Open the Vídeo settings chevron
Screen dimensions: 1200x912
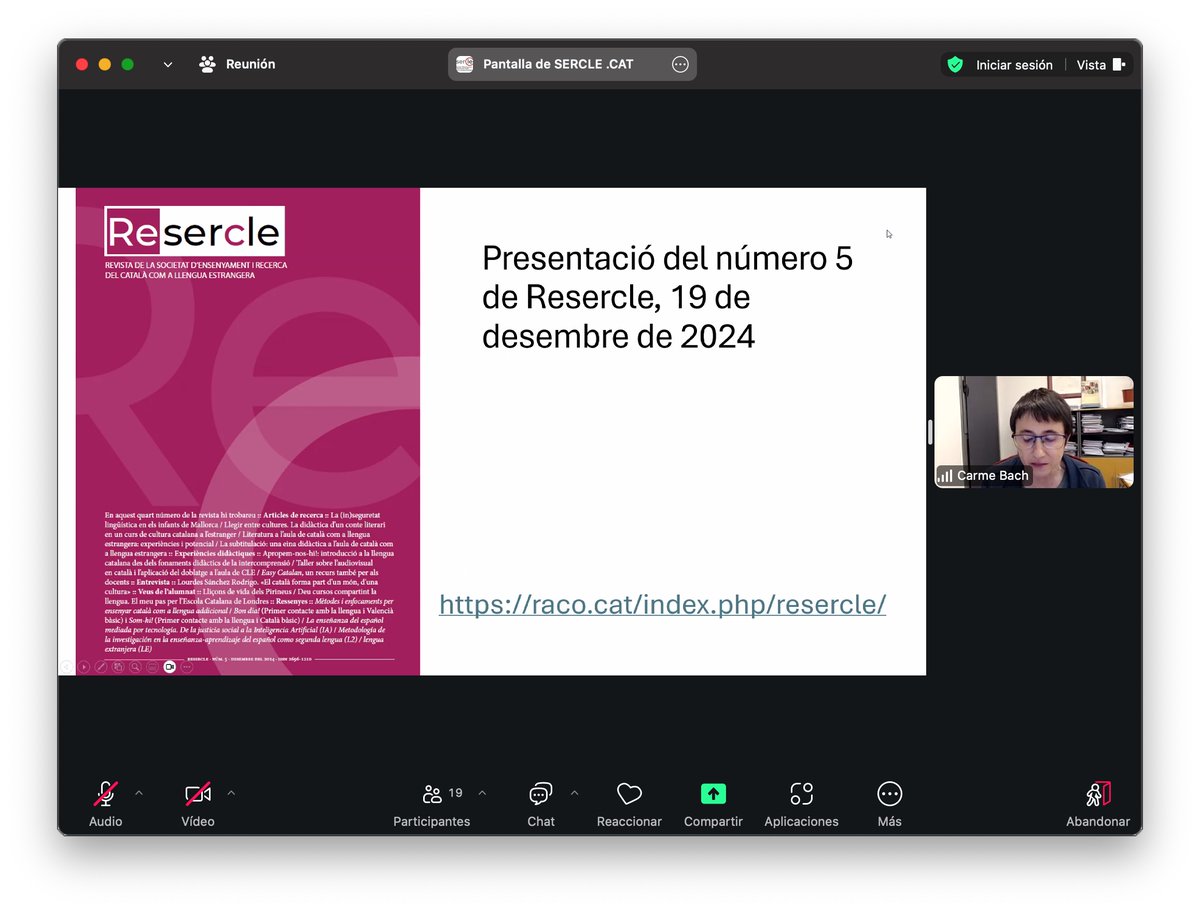click(x=231, y=791)
